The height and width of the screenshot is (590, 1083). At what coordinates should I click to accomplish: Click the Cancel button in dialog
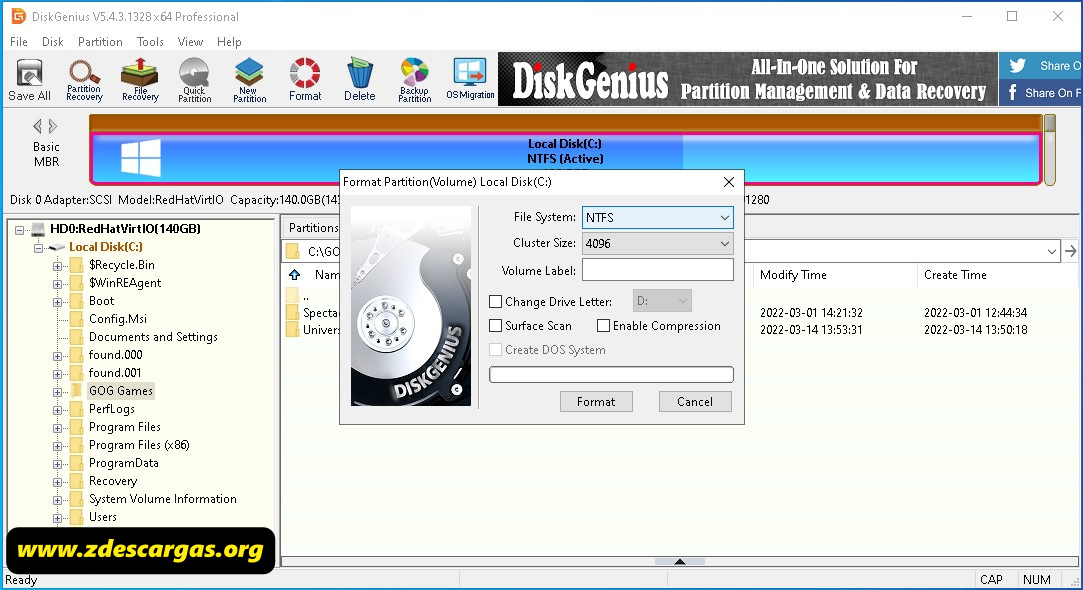click(695, 401)
